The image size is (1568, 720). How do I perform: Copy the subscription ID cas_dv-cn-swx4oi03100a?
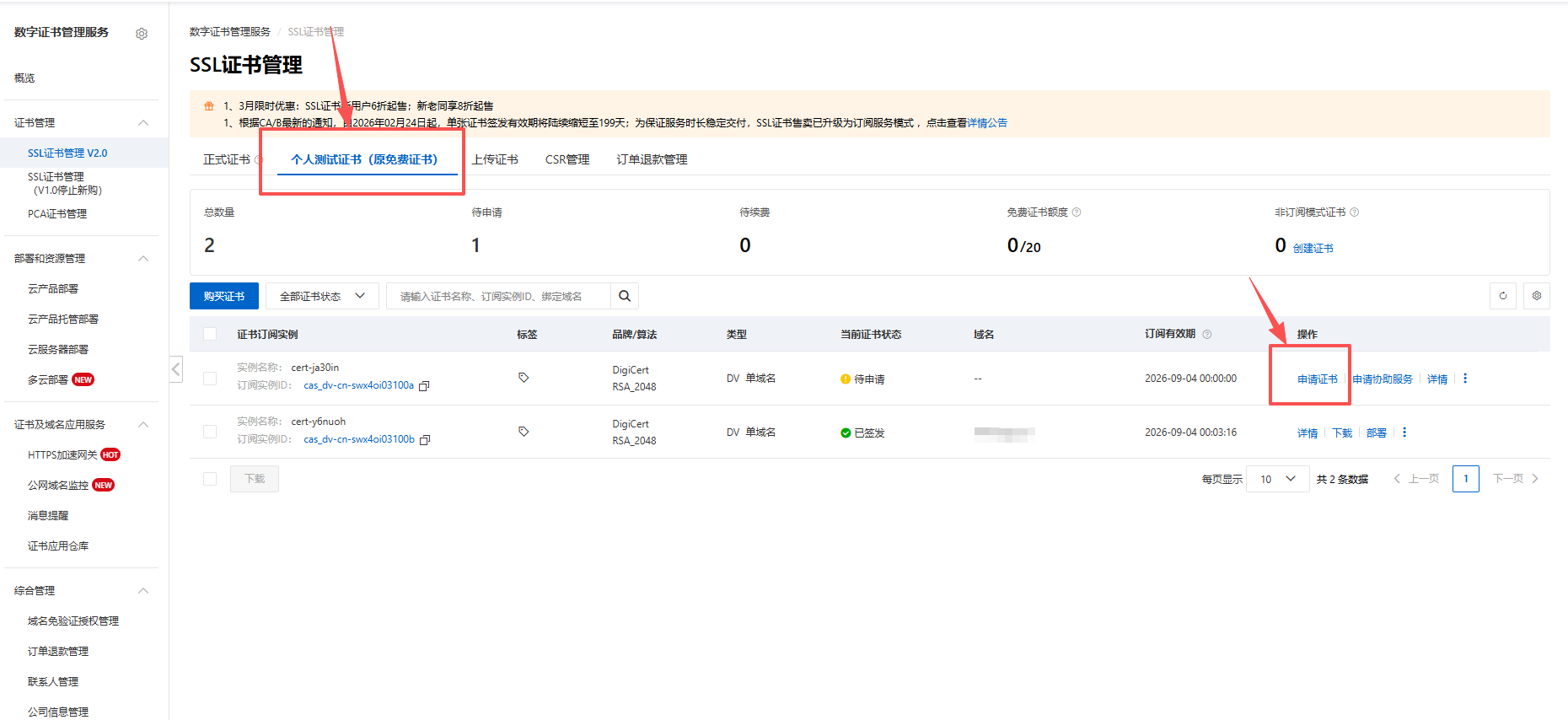click(425, 386)
